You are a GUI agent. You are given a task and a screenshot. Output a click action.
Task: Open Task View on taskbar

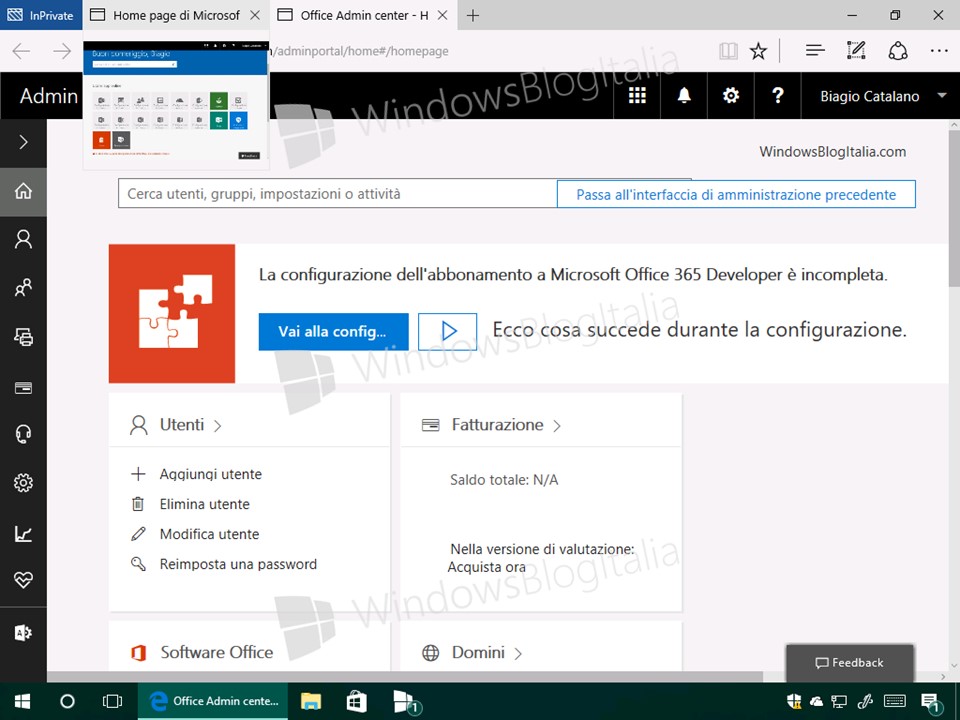pyautogui.click(x=112, y=701)
